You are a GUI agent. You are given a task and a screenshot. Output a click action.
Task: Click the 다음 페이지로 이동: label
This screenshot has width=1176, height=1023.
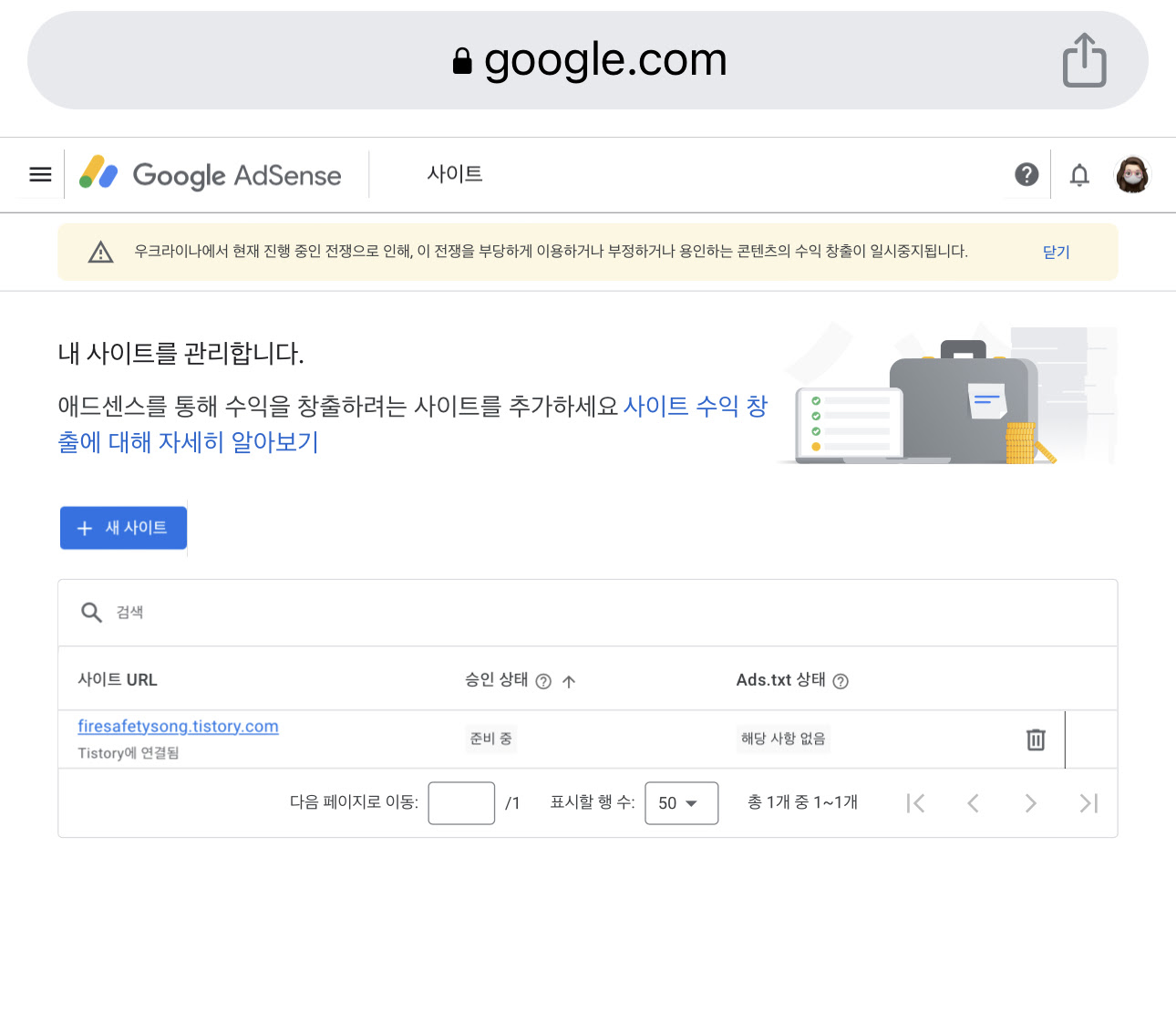(354, 802)
